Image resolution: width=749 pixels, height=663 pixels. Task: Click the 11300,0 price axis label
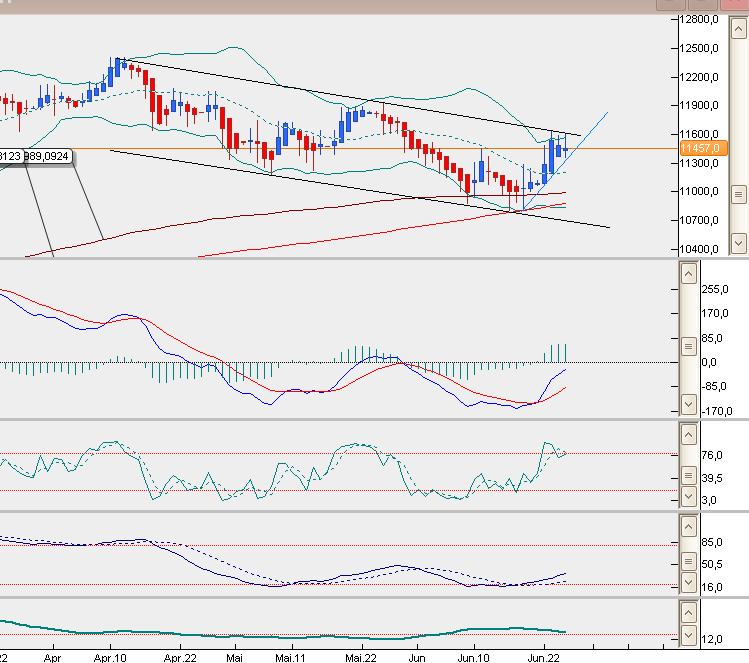(699, 163)
